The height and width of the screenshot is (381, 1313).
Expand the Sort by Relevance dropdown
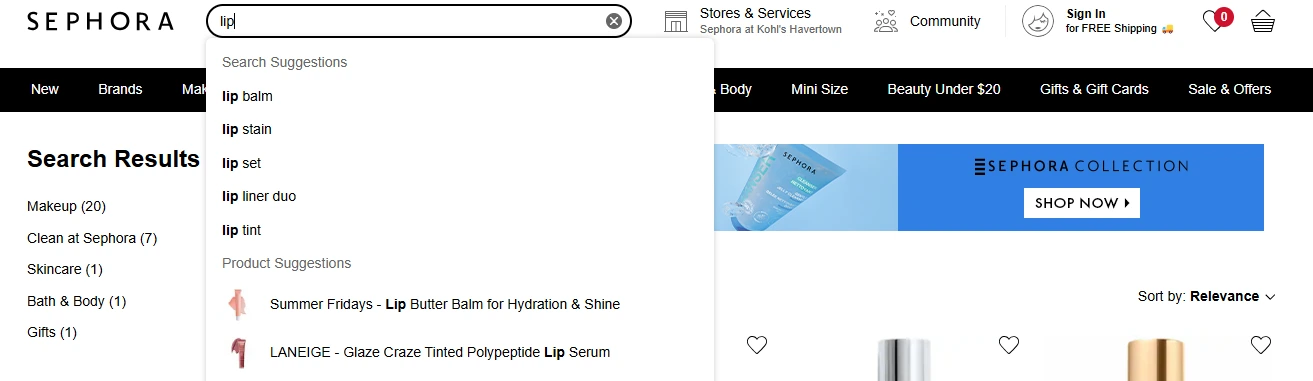tap(1207, 296)
